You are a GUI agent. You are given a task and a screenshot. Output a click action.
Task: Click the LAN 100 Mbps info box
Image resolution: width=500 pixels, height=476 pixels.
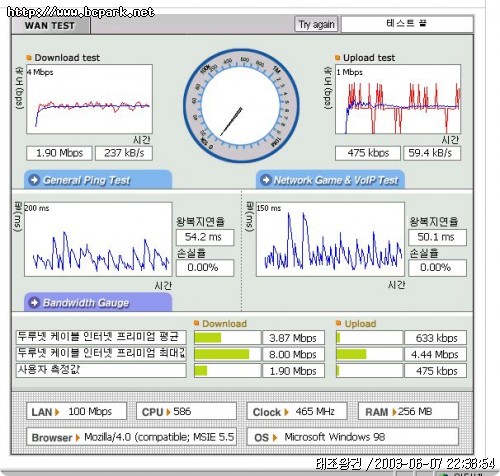(x=77, y=411)
